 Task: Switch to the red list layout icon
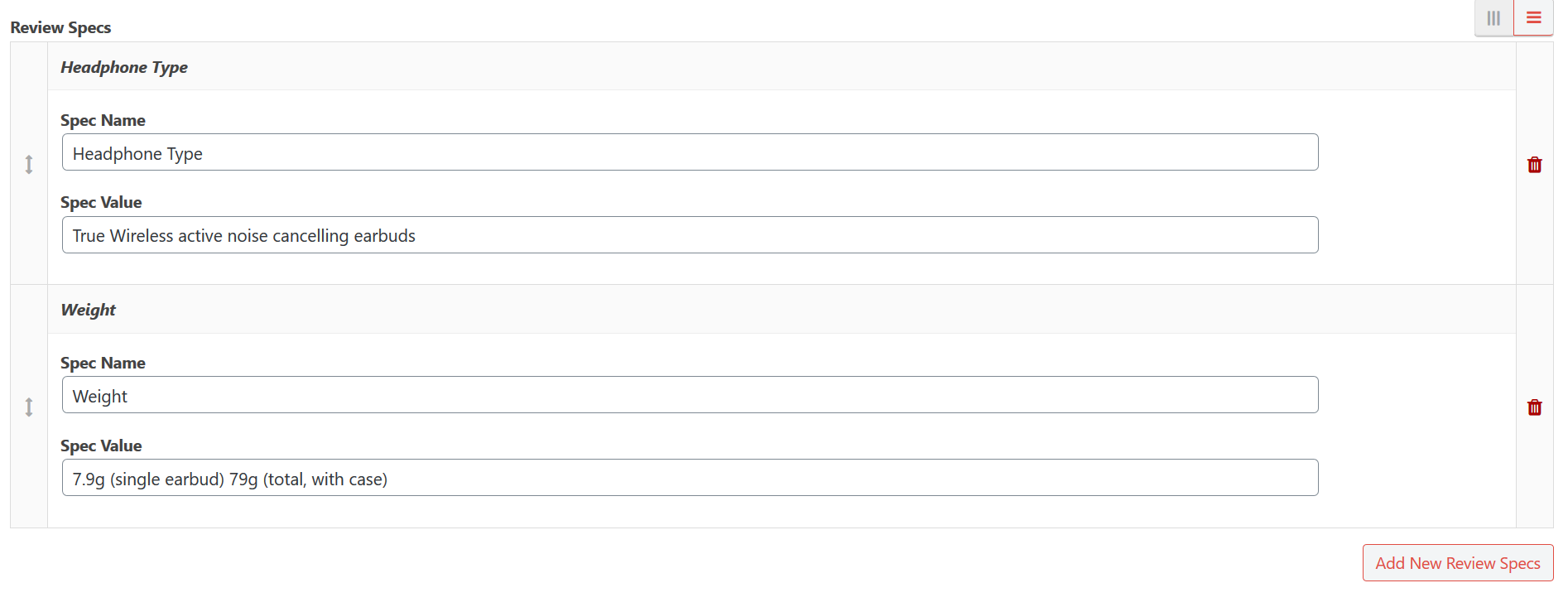pos(1534,18)
